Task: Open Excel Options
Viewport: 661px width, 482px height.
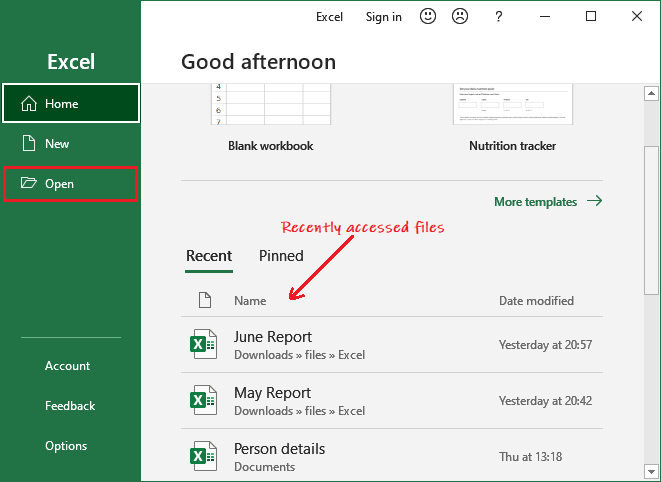Action: pos(66,446)
